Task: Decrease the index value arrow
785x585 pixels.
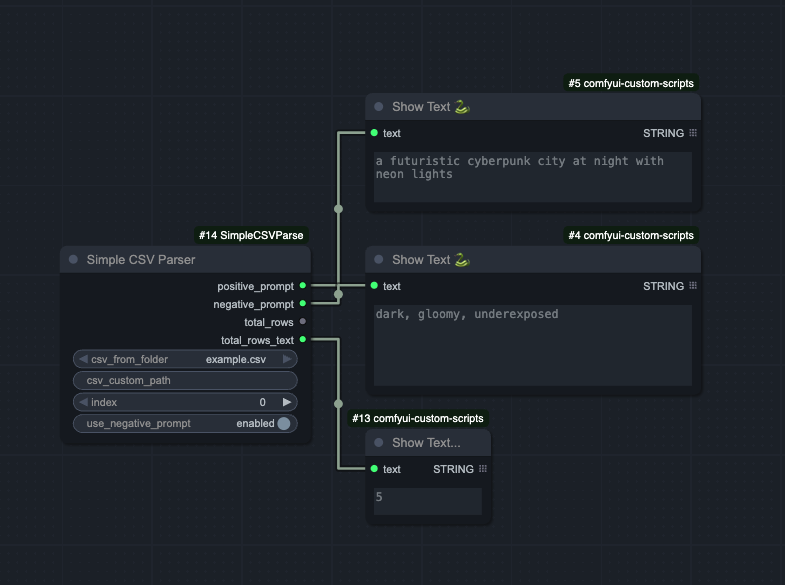Action: 83,402
